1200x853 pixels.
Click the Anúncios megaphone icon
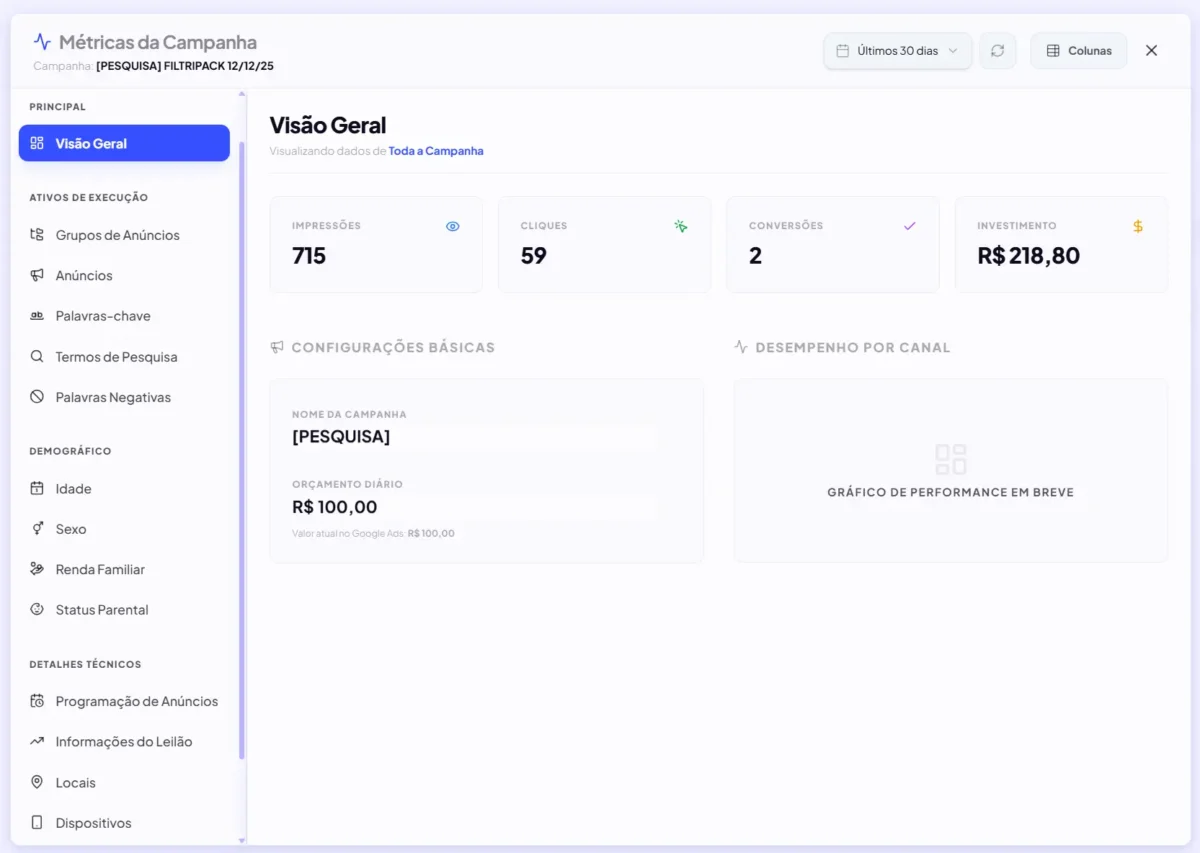tap(37, 275)
